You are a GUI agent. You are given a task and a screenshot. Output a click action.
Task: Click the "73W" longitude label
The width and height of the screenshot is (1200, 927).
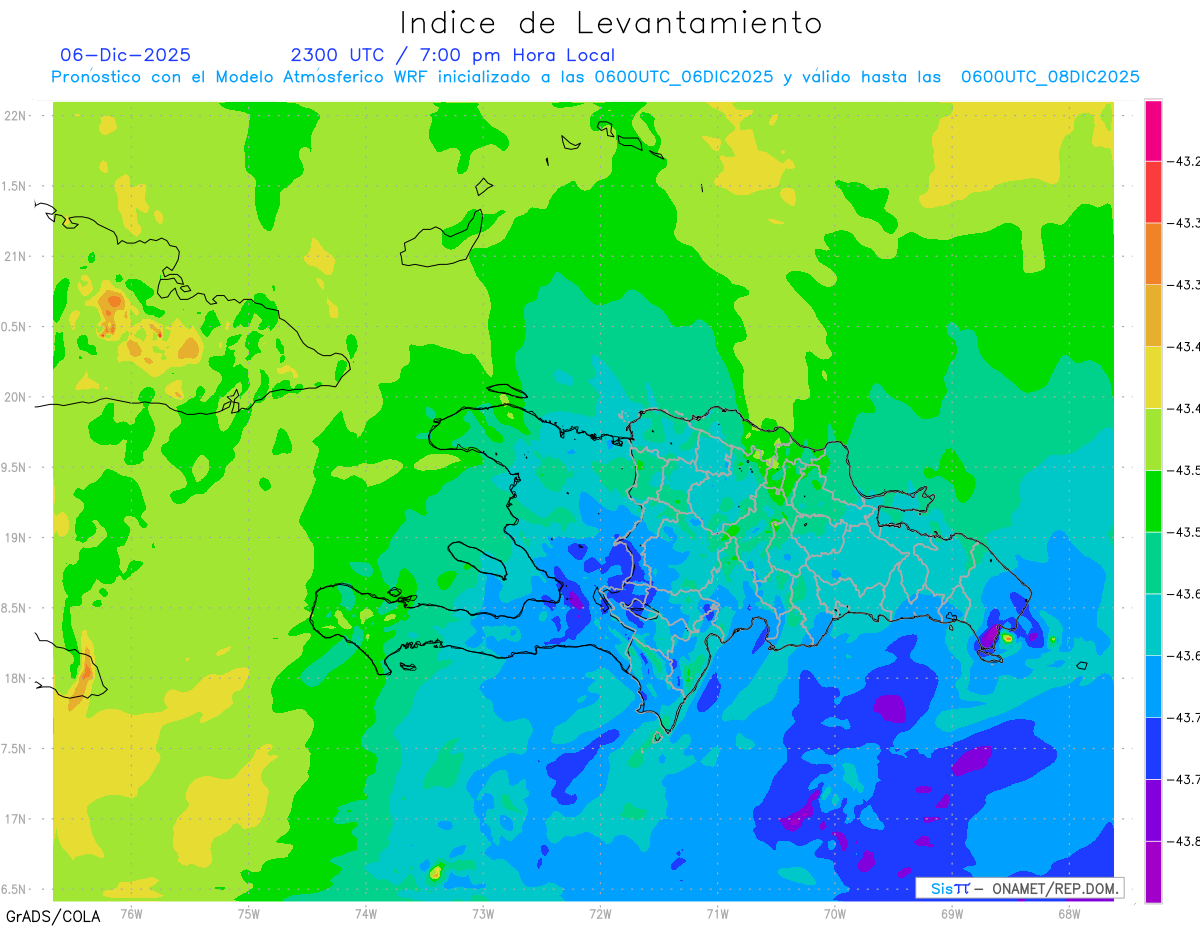(x=483, y=914)
